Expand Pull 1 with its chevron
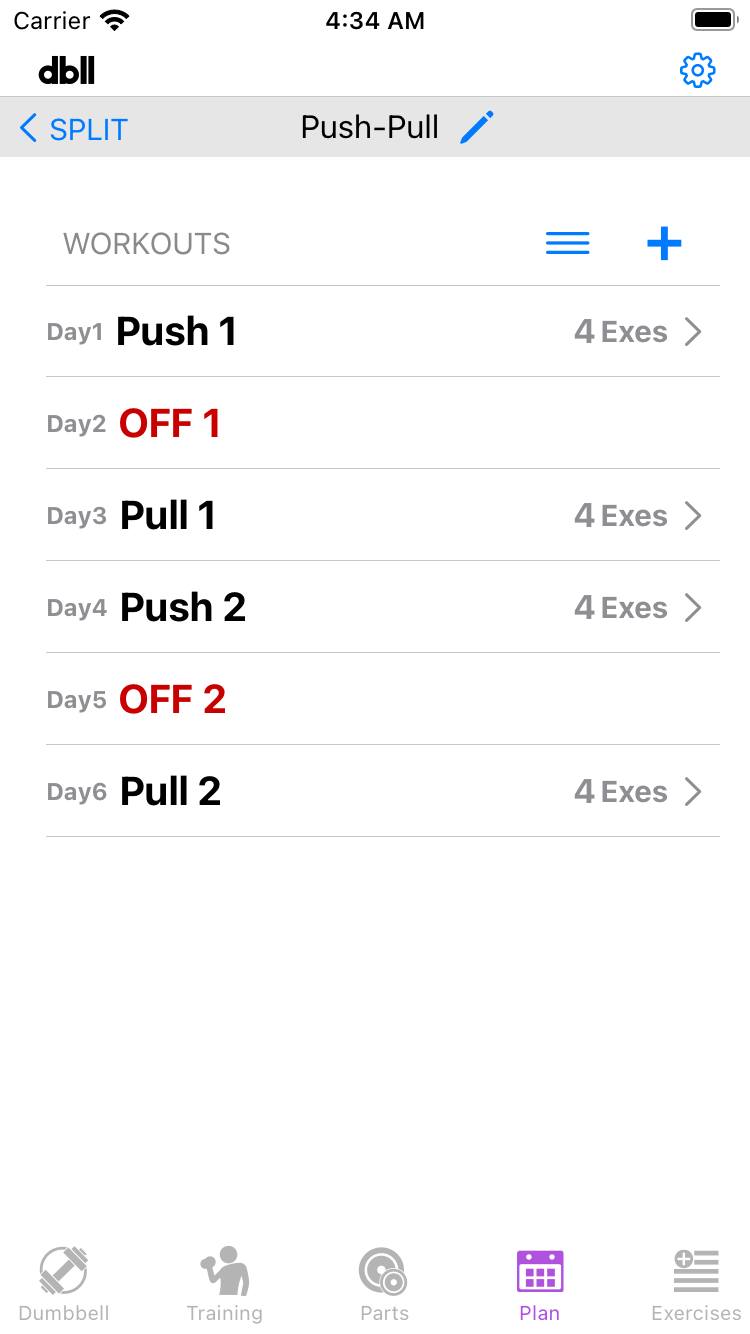This screenshot has width=750, height=1334. coord(693,516)
